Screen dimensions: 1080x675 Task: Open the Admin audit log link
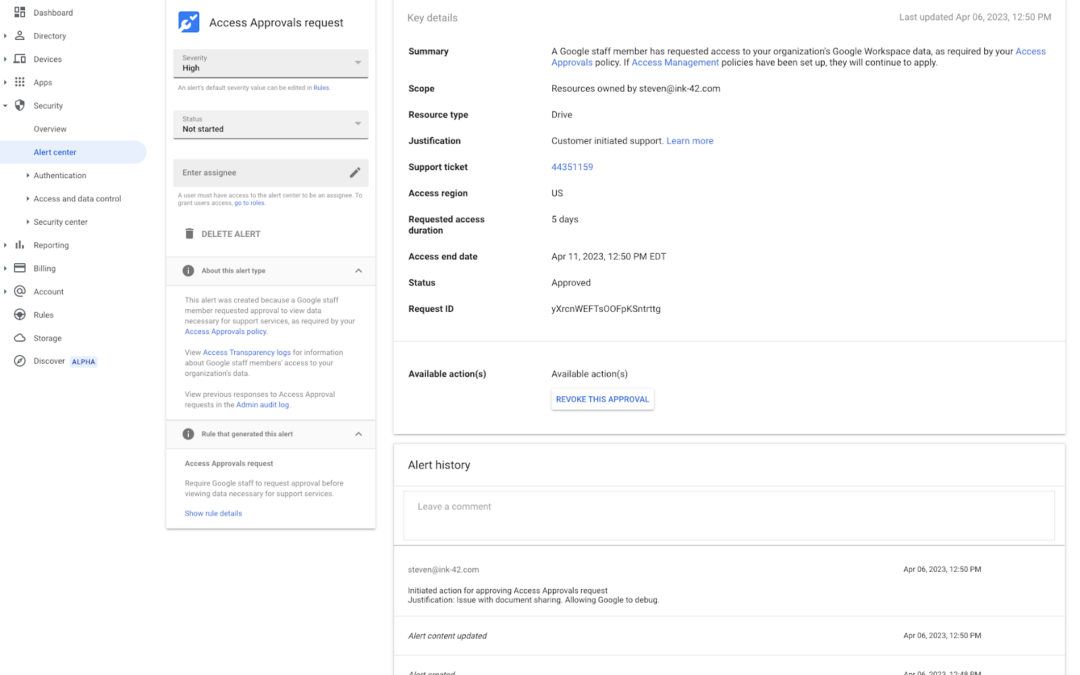coord(262,405)
